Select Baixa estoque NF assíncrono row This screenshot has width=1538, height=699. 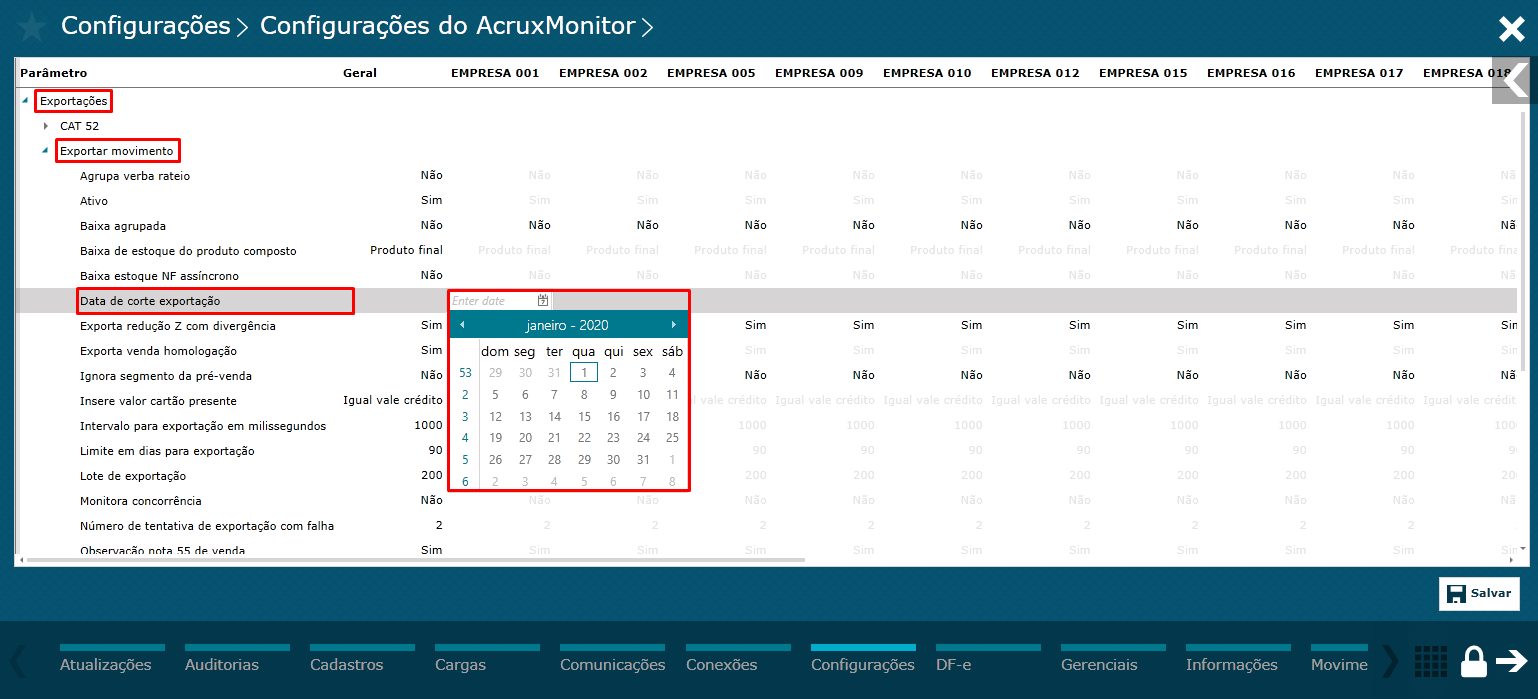pos(159,276)
